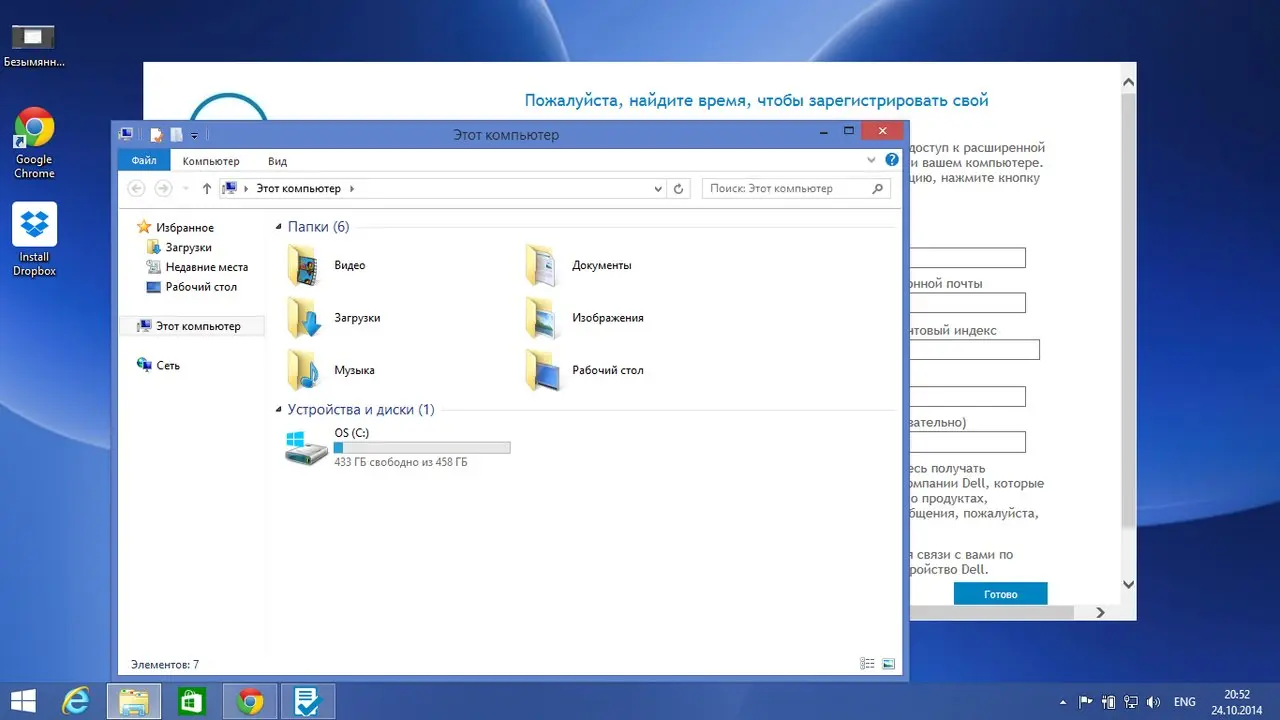
Task: Click the Элементов: 7 status bar text
Action: pos(165,664)
